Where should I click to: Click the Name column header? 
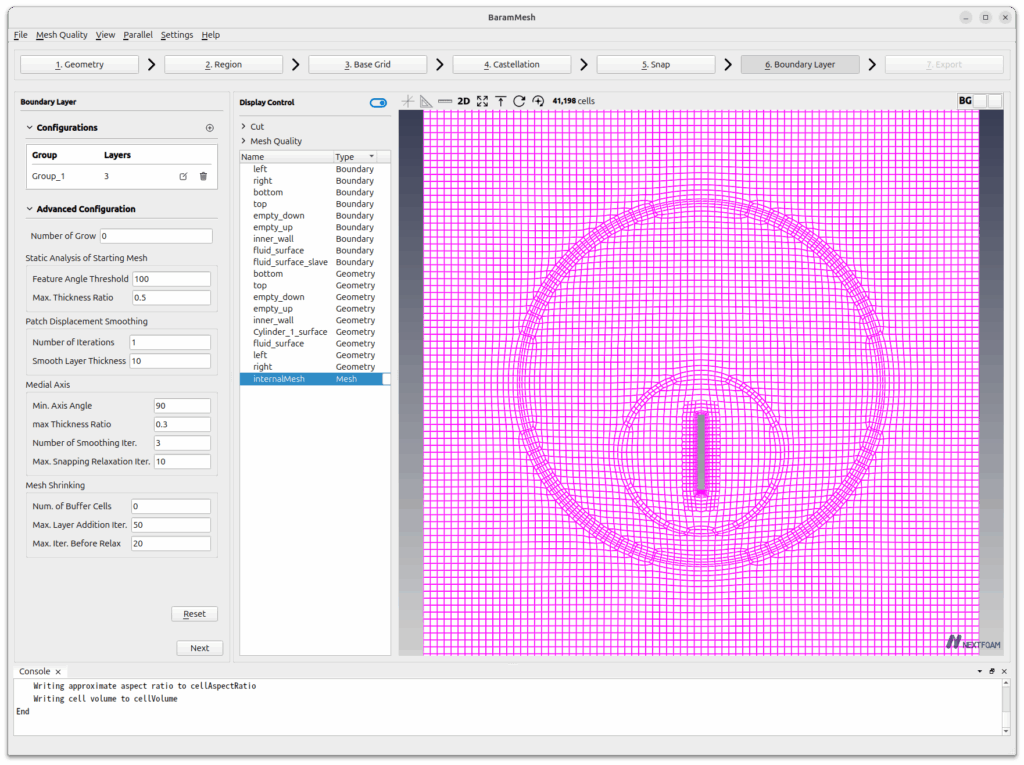pyautogui.click(x=286, y=157)
